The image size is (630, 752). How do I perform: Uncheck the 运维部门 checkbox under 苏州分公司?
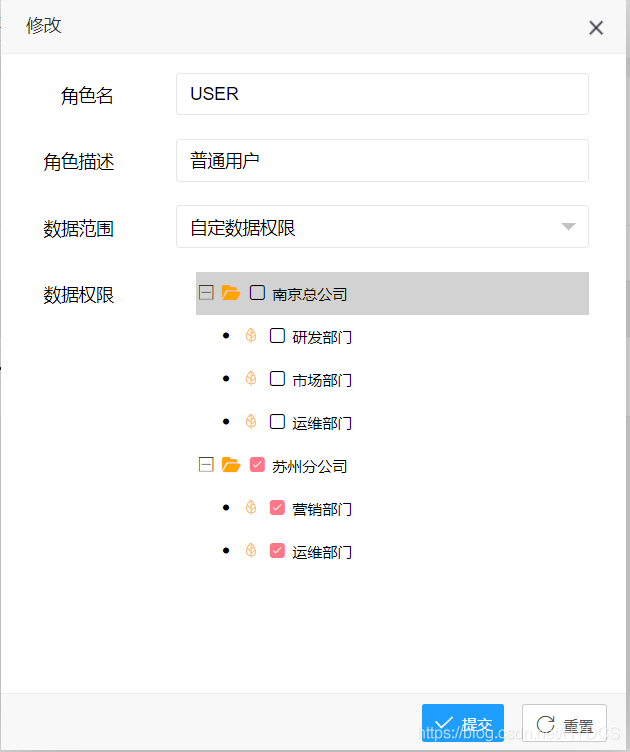coord(278,551)
